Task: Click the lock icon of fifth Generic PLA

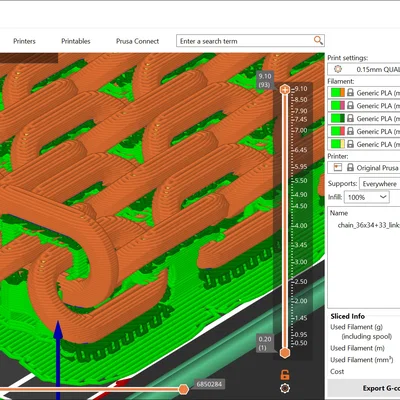Action: [350, 144]
